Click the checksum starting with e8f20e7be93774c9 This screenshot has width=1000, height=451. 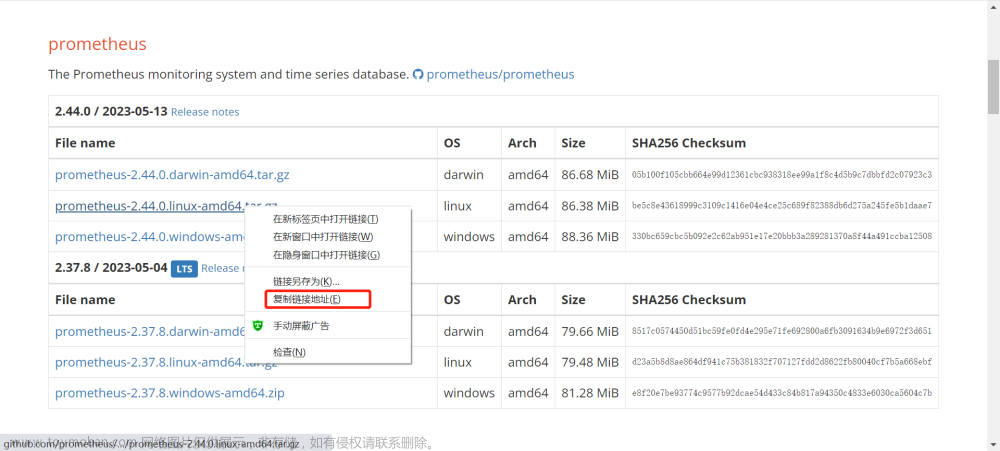click(x=782, y=392)
